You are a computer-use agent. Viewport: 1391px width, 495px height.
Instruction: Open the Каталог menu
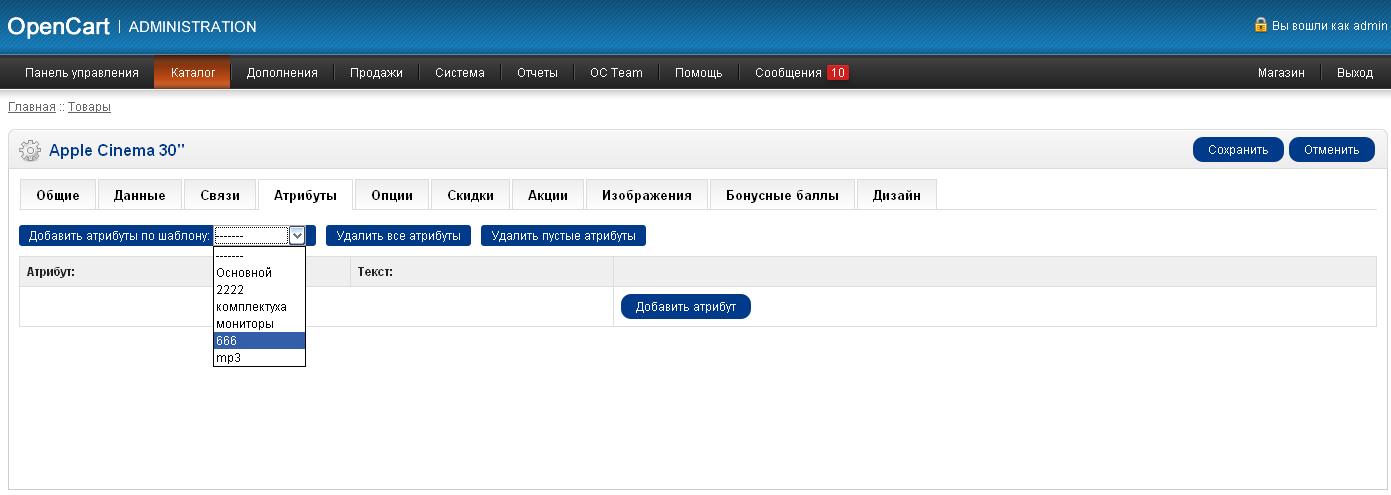point(193,73)
